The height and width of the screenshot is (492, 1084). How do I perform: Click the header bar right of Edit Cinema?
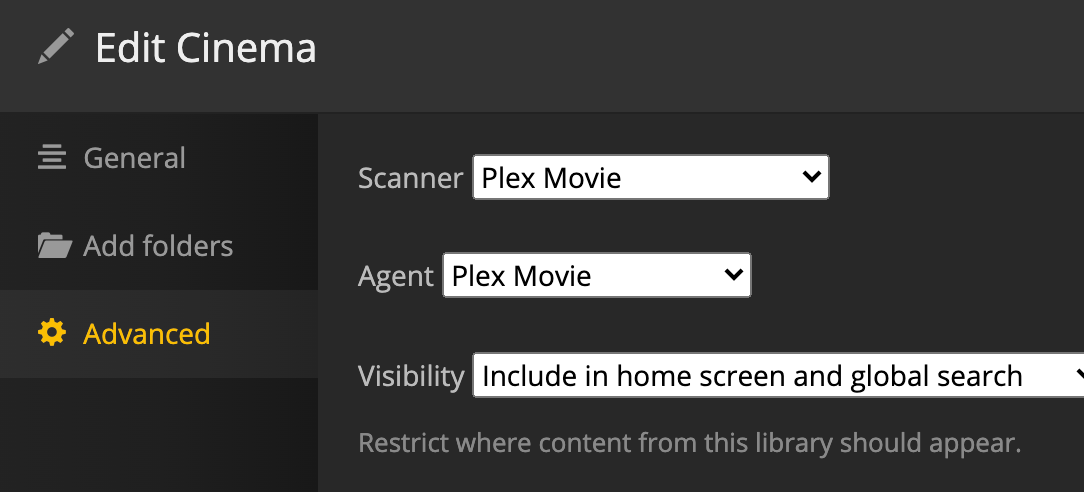coord(700,50)
